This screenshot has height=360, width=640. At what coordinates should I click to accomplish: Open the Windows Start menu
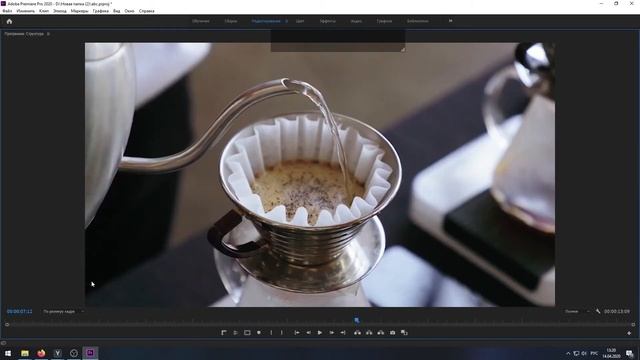[8, 353]
